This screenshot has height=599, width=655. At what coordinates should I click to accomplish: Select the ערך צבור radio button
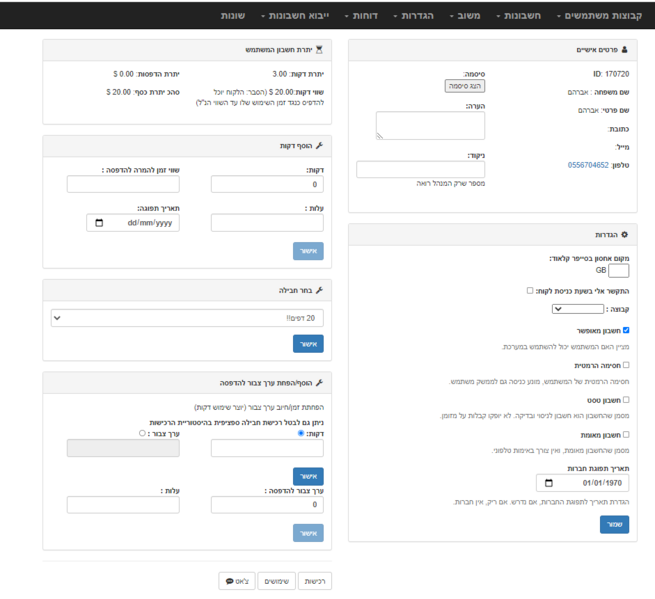click(x=142, y=433)
